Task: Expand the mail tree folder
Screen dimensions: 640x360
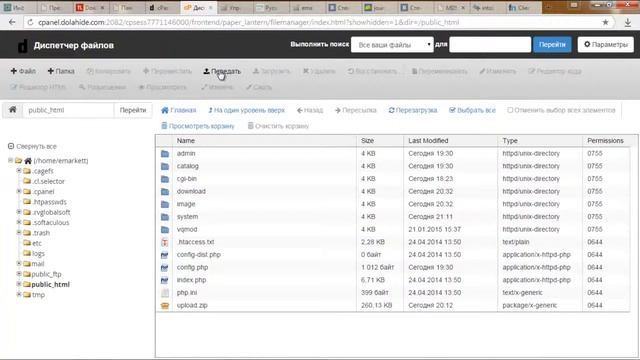Action: pos(19,263)
